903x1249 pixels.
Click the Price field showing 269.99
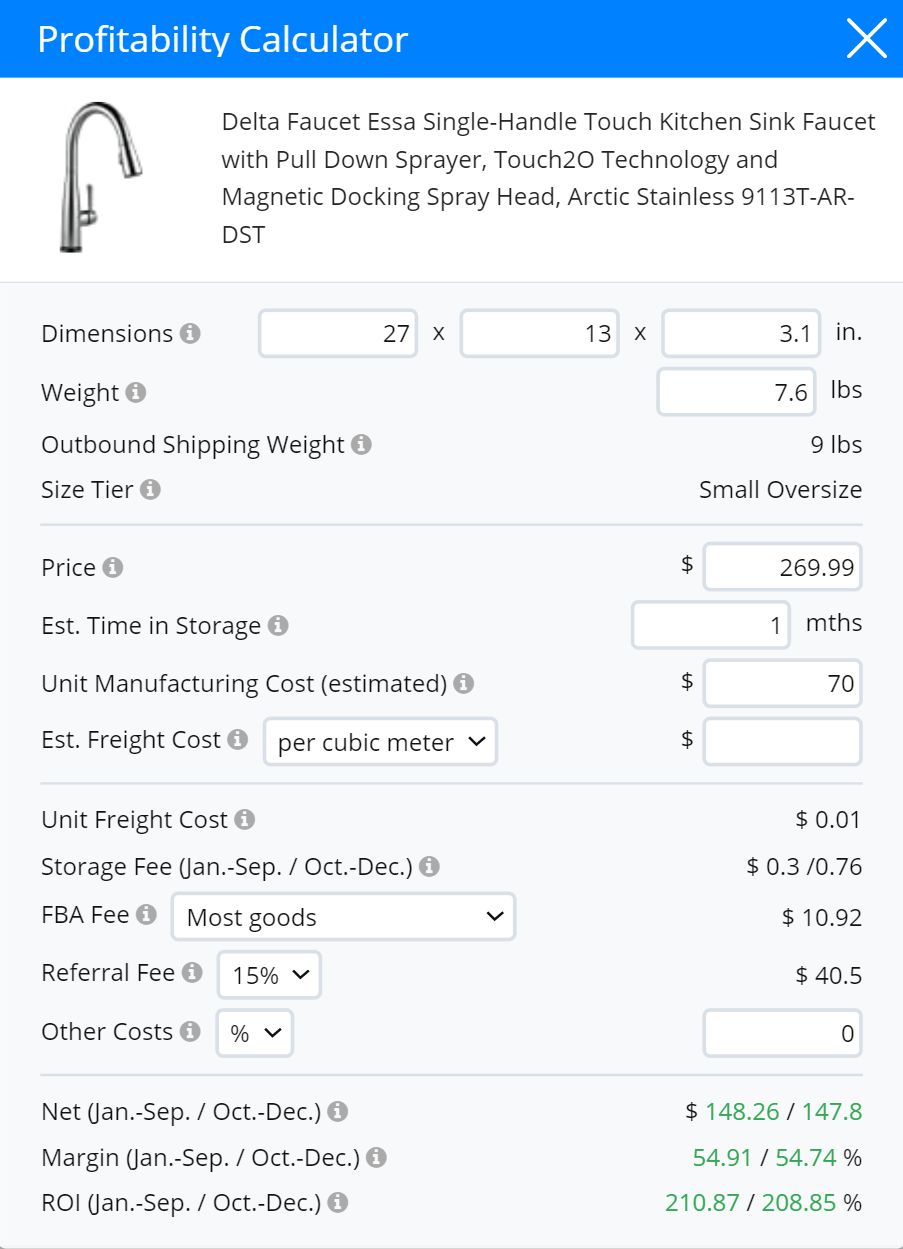pyautogui.click(x=783, y=567)
